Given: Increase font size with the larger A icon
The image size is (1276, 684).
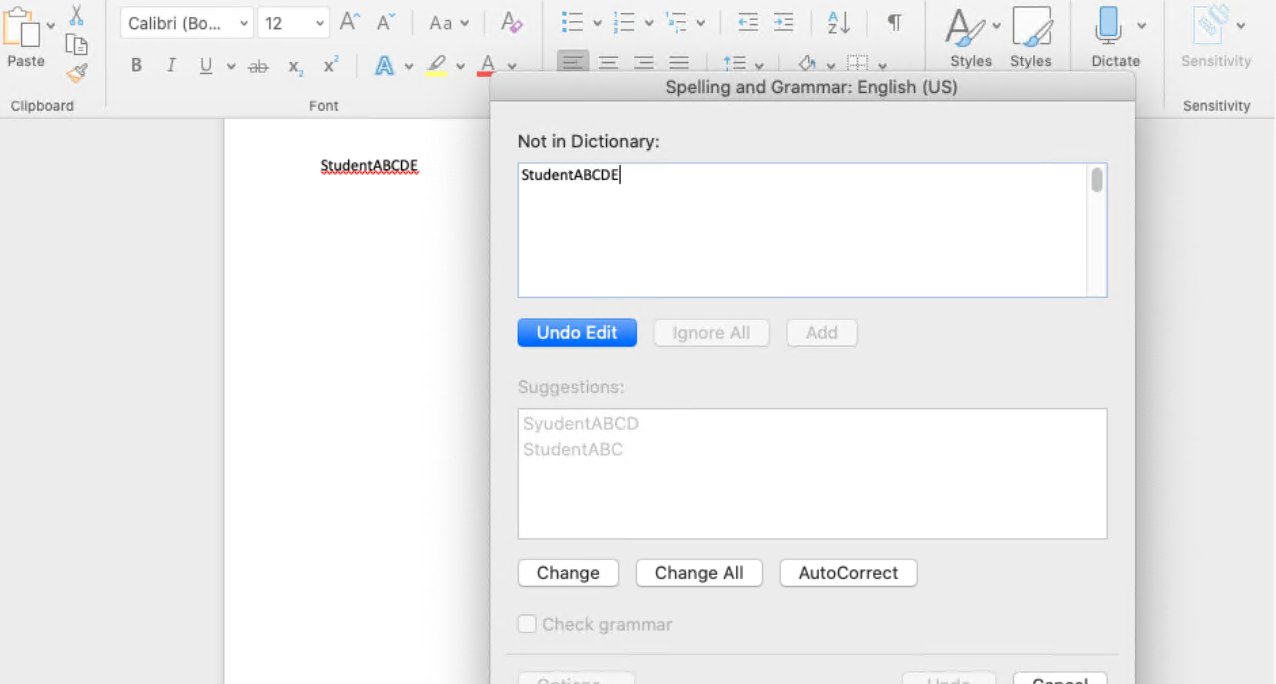Looking at the screenshot, I should pos(349,22).
